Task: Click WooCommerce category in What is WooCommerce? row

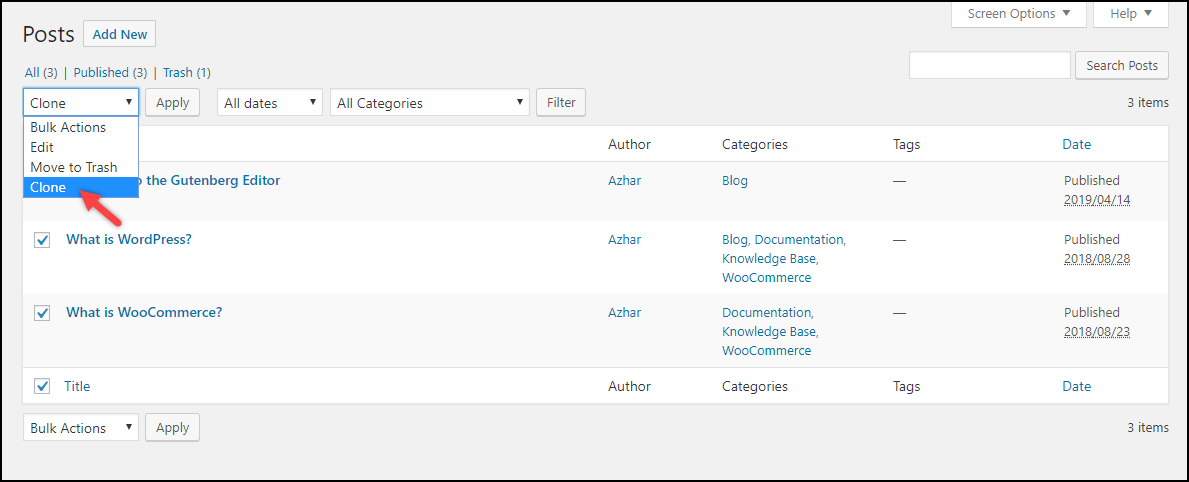Action: [x=767, y=350]
